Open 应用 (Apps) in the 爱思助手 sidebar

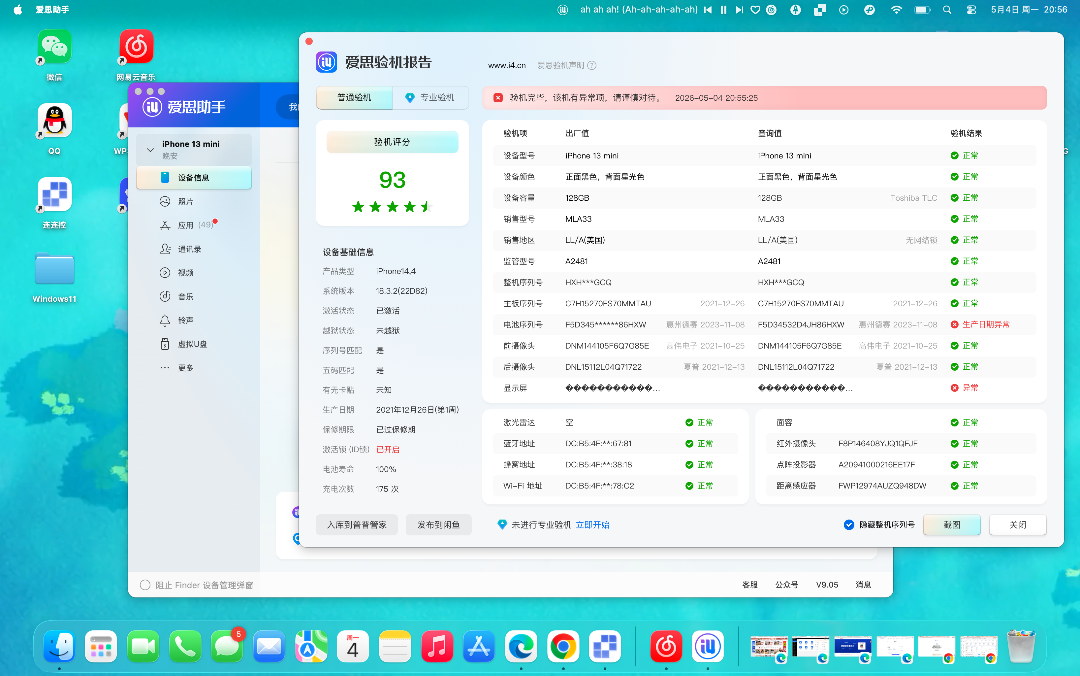[x=186, y=225]
